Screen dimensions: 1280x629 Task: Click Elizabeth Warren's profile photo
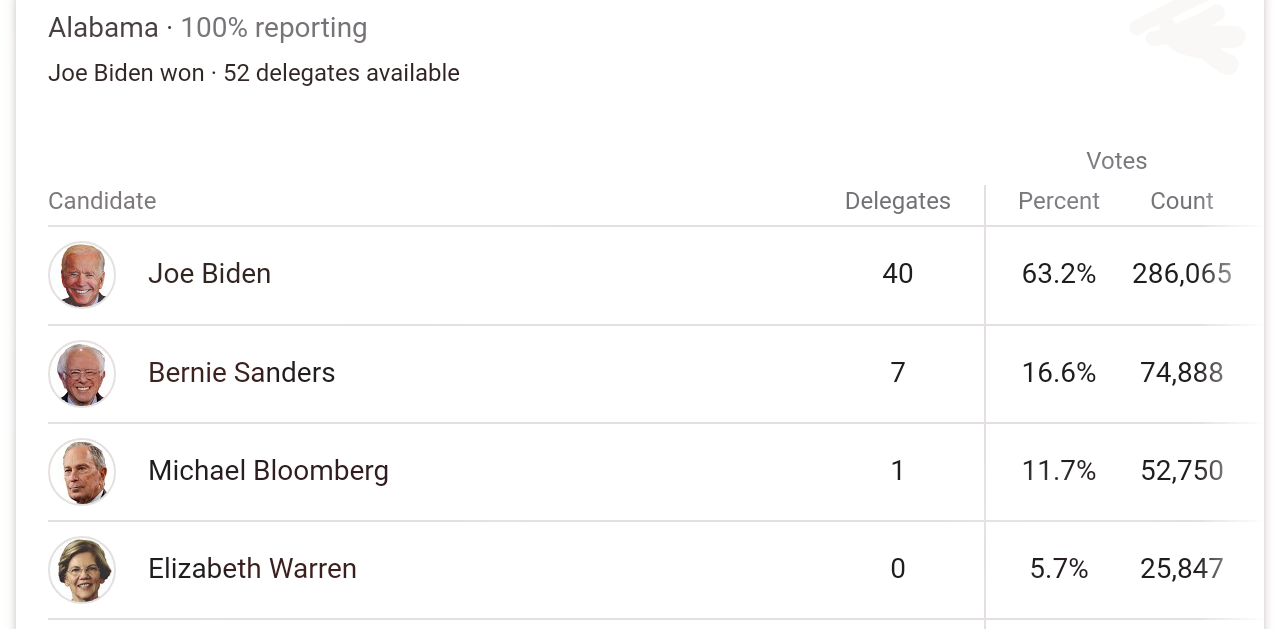(x=82, y=569)
